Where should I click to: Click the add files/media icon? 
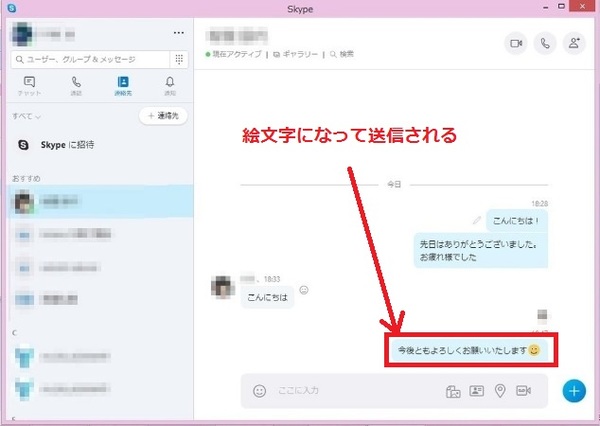452,391
